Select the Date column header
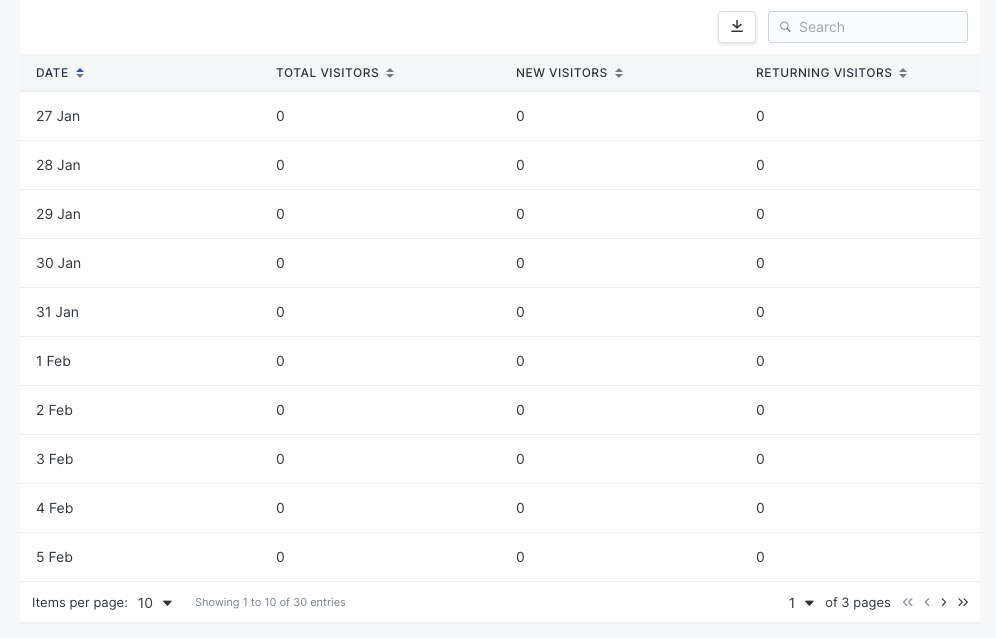Viewport: 996px width, 638px height. (53, 72)
